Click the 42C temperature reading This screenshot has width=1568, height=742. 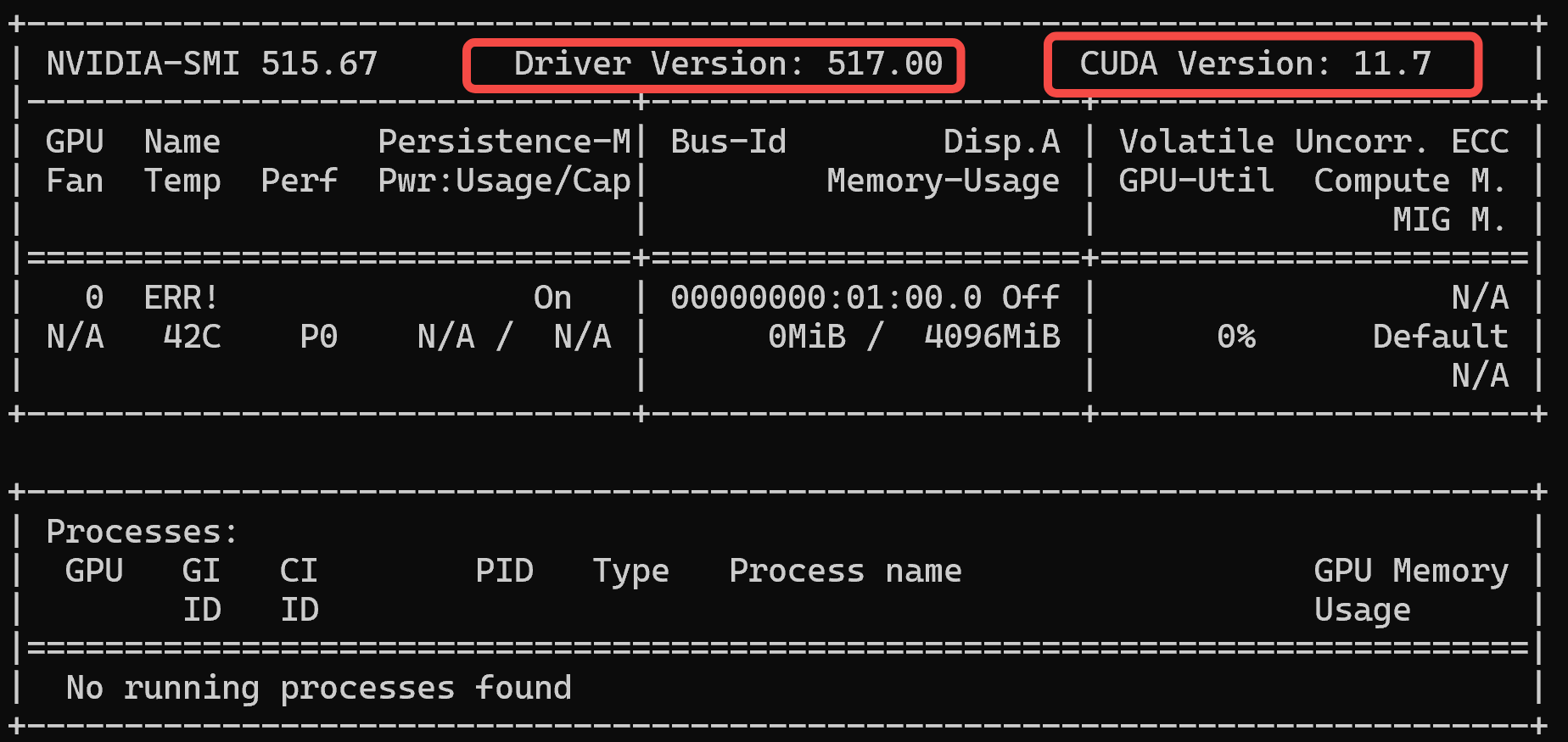point(192,338)
